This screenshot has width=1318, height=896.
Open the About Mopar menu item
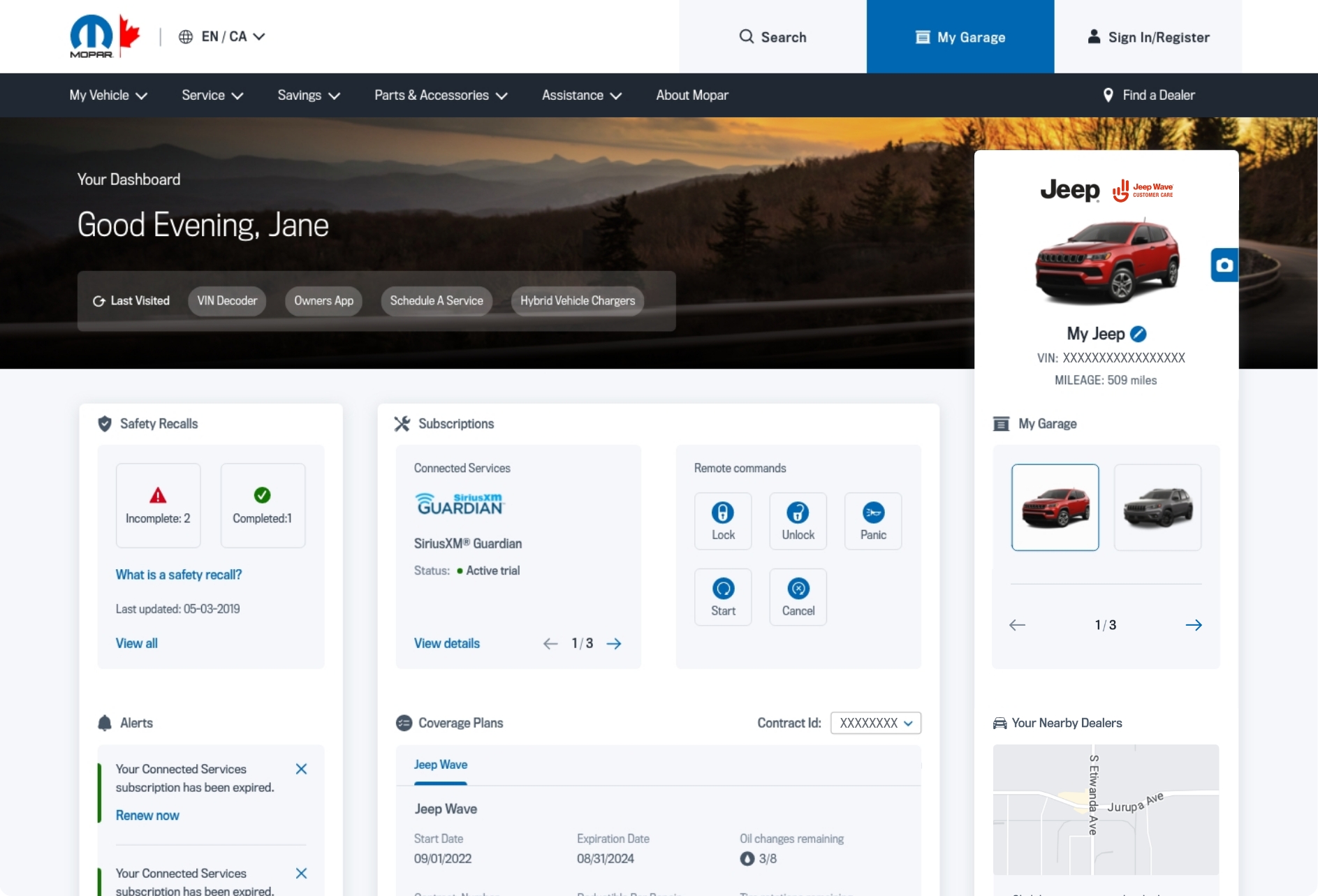tap(691, 95)
